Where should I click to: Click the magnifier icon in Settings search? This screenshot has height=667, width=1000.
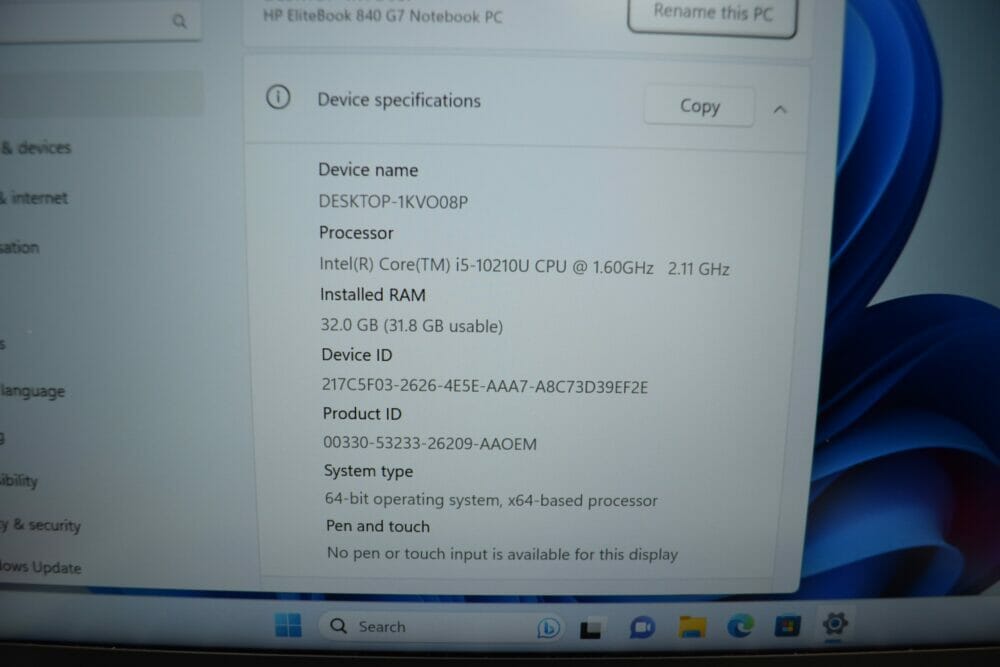click(x=180, y=22)
